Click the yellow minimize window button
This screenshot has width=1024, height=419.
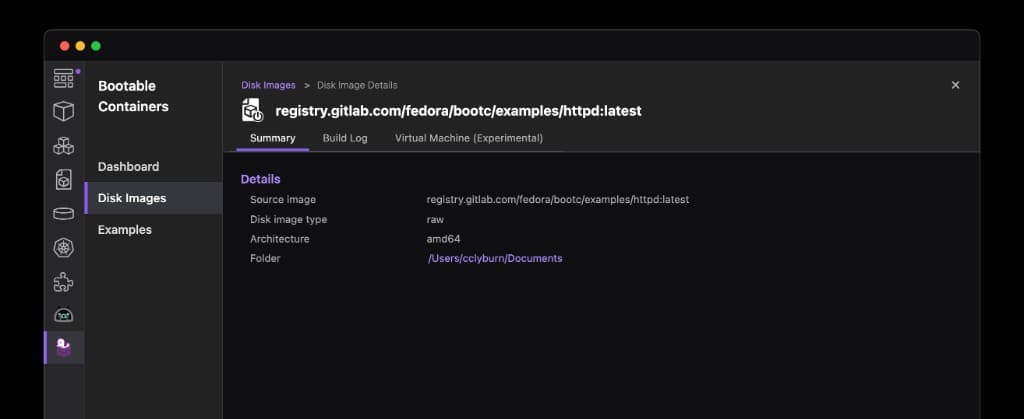pos(80,46)
